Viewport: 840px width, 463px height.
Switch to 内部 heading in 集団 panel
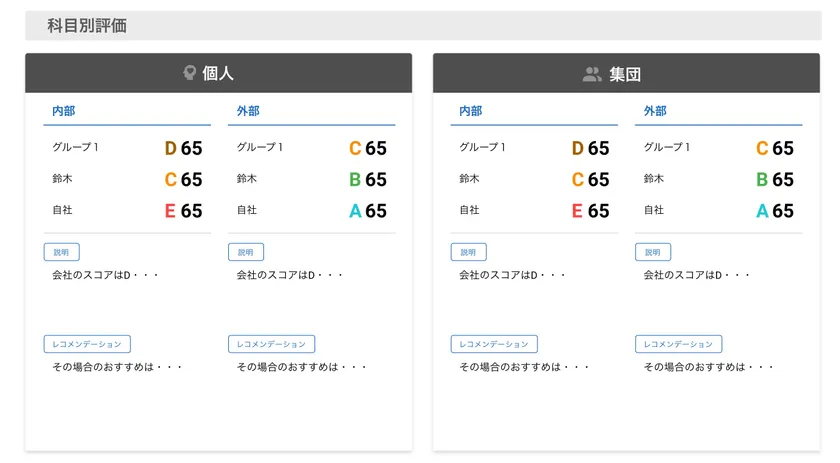point(470,111)
